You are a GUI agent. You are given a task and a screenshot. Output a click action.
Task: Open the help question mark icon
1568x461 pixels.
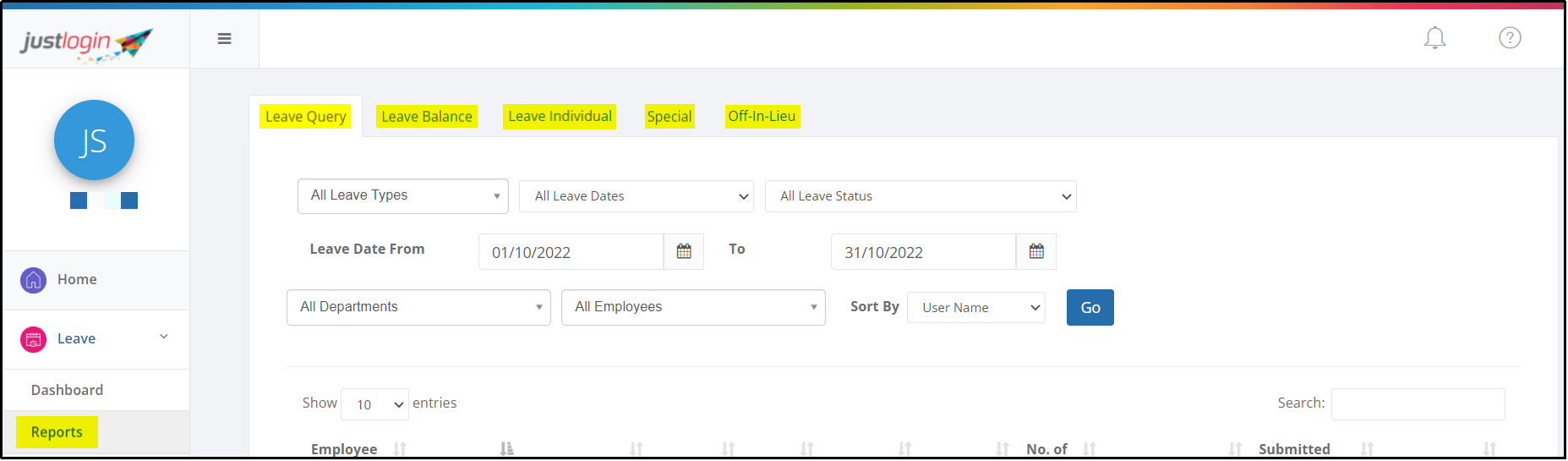1511,38
